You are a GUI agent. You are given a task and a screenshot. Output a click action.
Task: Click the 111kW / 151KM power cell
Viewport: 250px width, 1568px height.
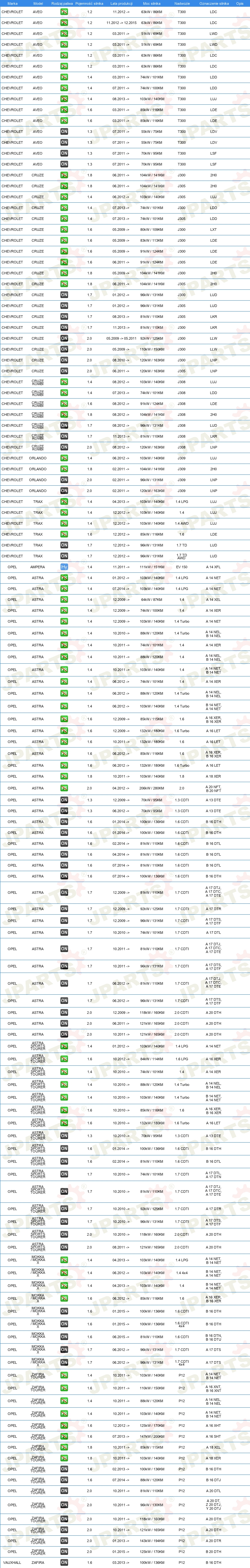click(152, 567)
